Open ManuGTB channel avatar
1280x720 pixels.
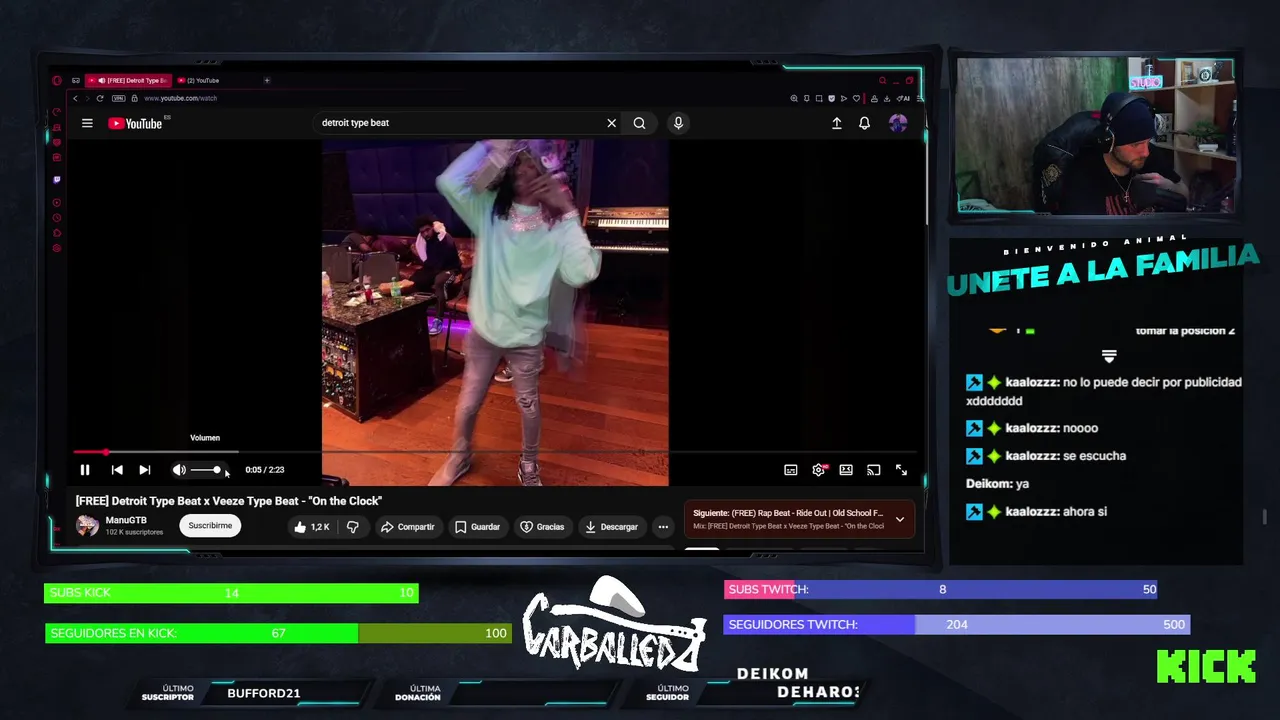pyautogui.click(x=88, y=526)
